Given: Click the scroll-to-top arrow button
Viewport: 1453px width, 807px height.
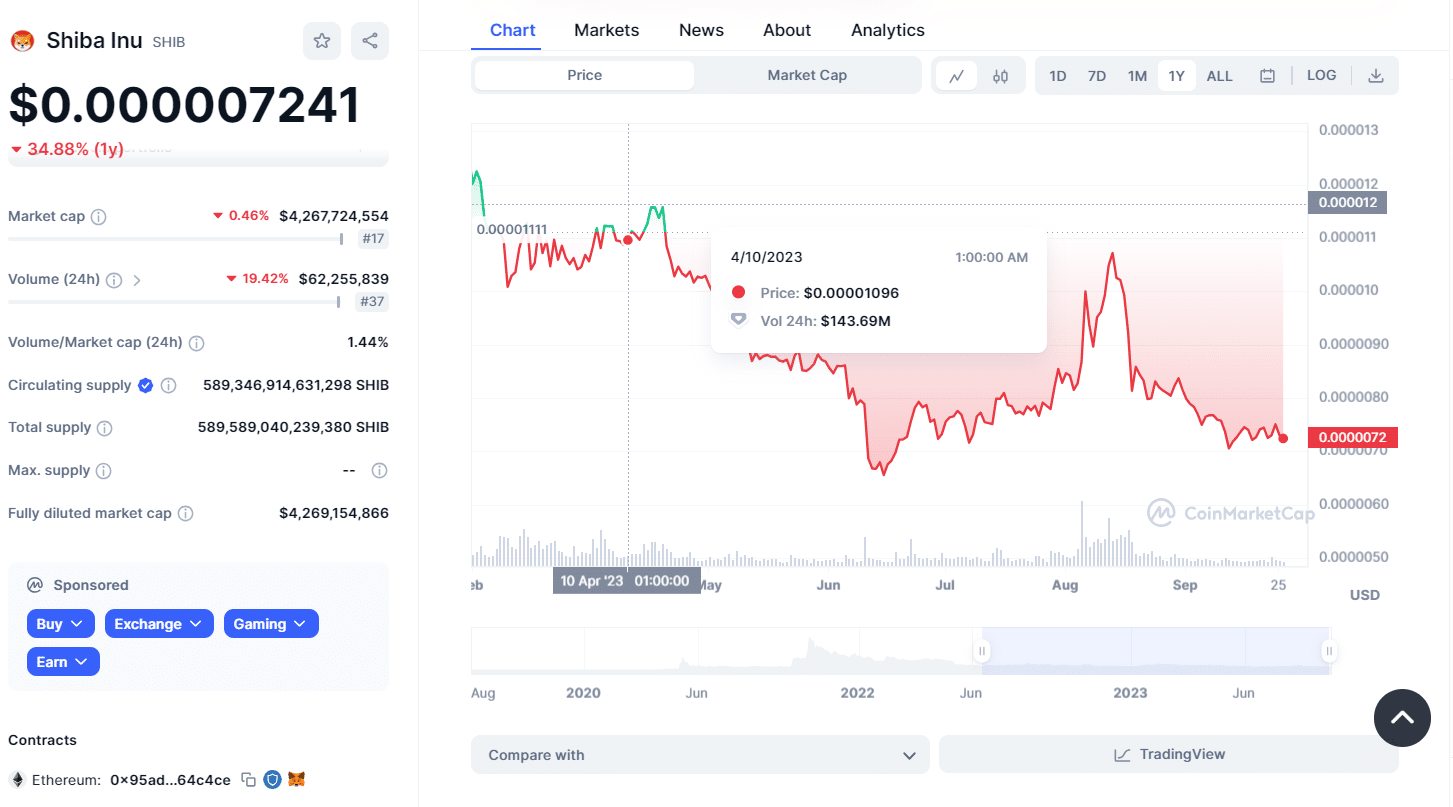Looking at the screenshot, I should tap(1402, 718).
